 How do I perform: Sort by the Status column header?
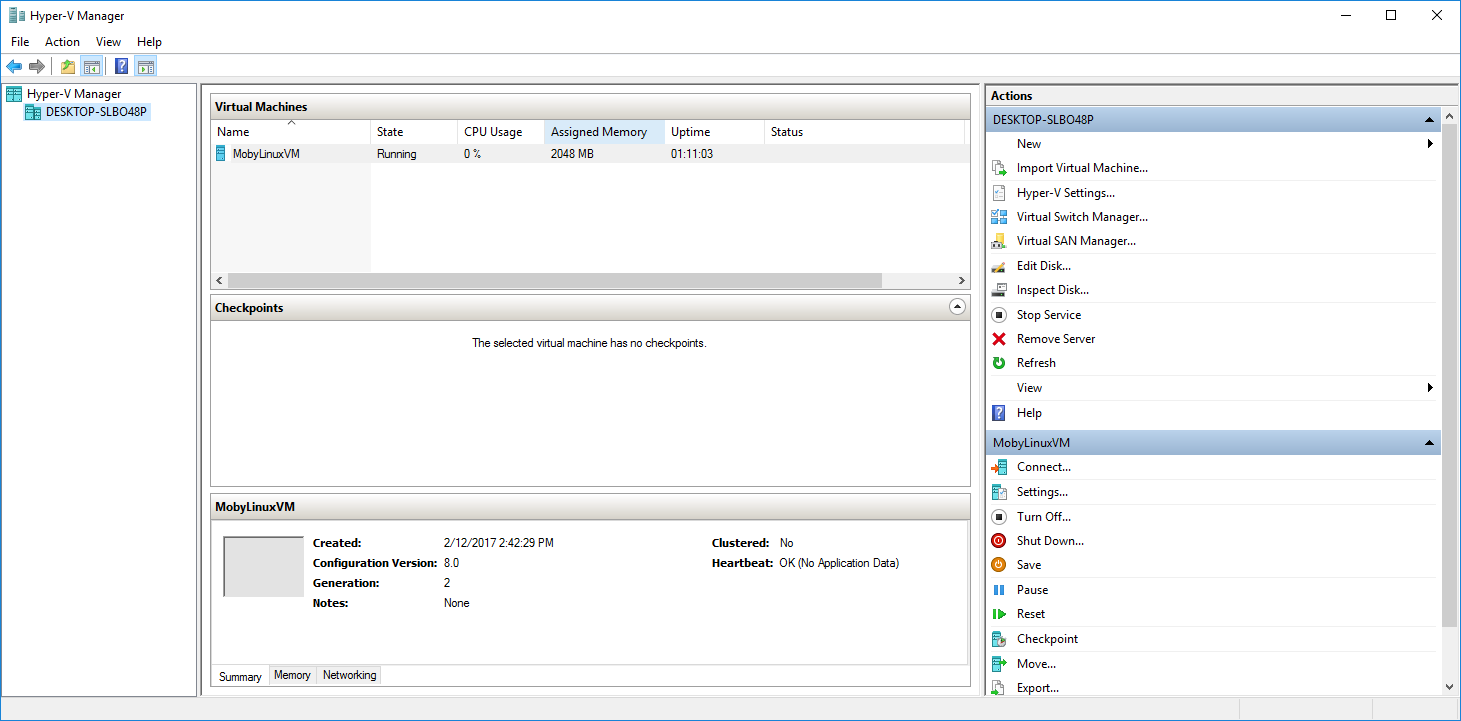coord(864,132)
